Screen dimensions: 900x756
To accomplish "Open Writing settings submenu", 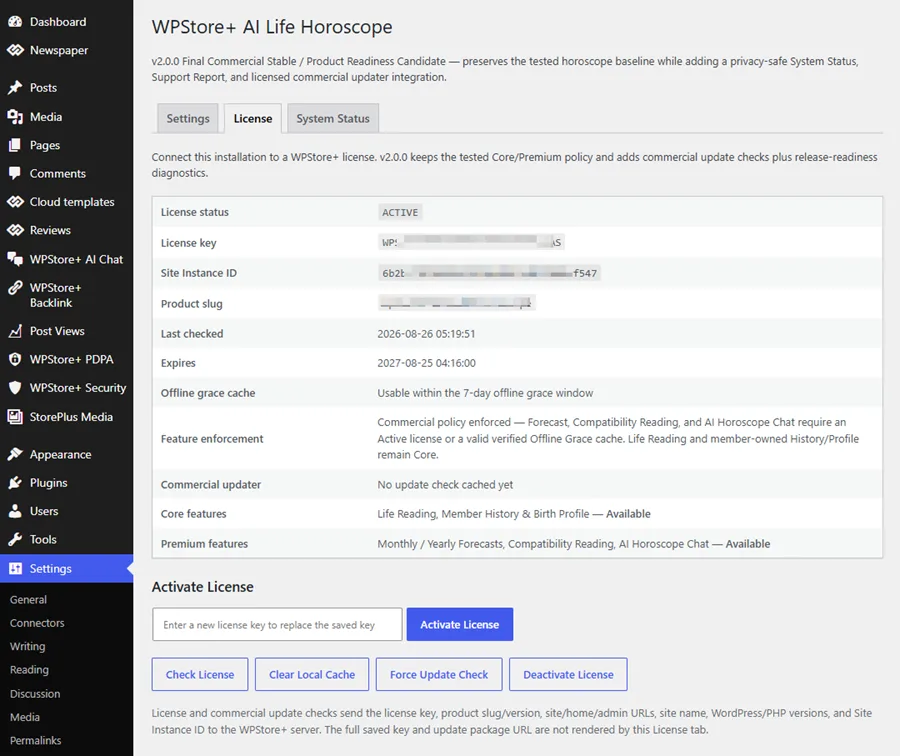I will point(28,646).
